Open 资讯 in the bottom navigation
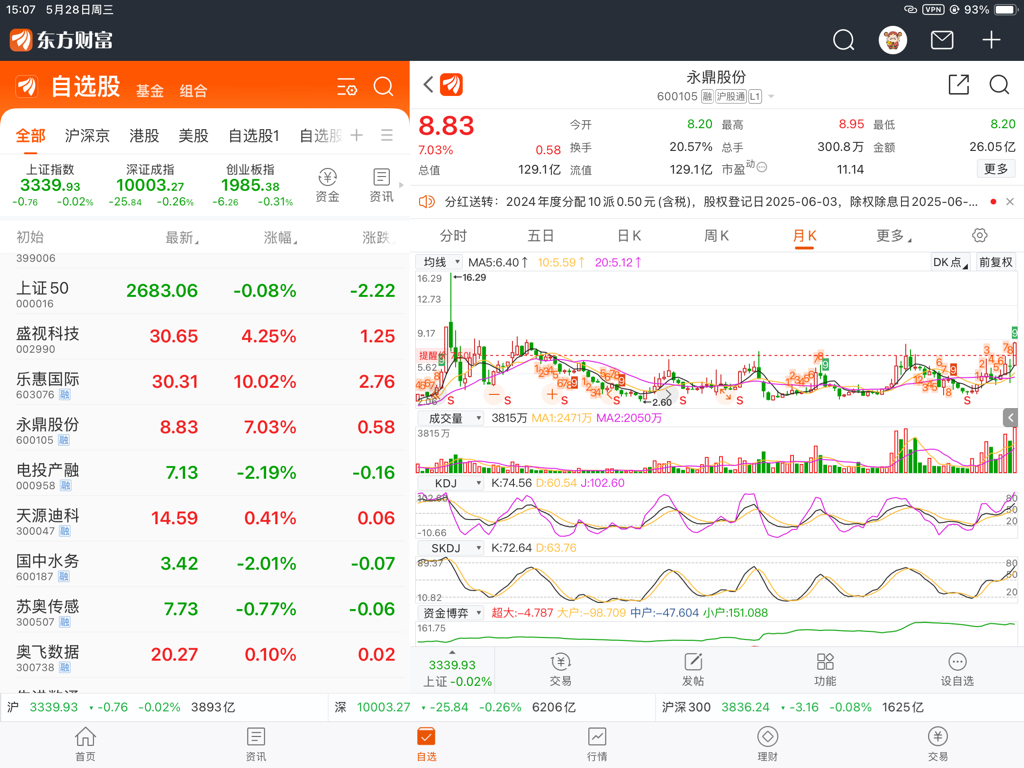The height and width of the screenshot is (768, 1024). (256, 744)
